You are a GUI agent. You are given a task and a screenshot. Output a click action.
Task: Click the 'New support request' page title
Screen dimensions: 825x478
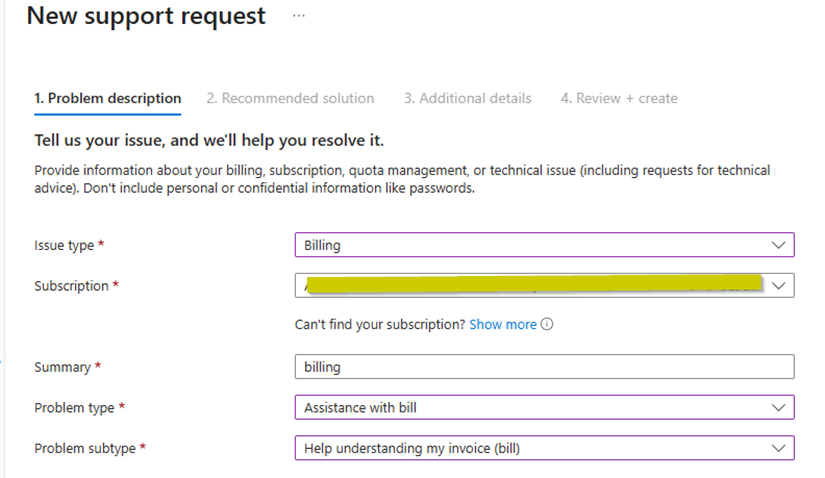(x=146, y=17)
